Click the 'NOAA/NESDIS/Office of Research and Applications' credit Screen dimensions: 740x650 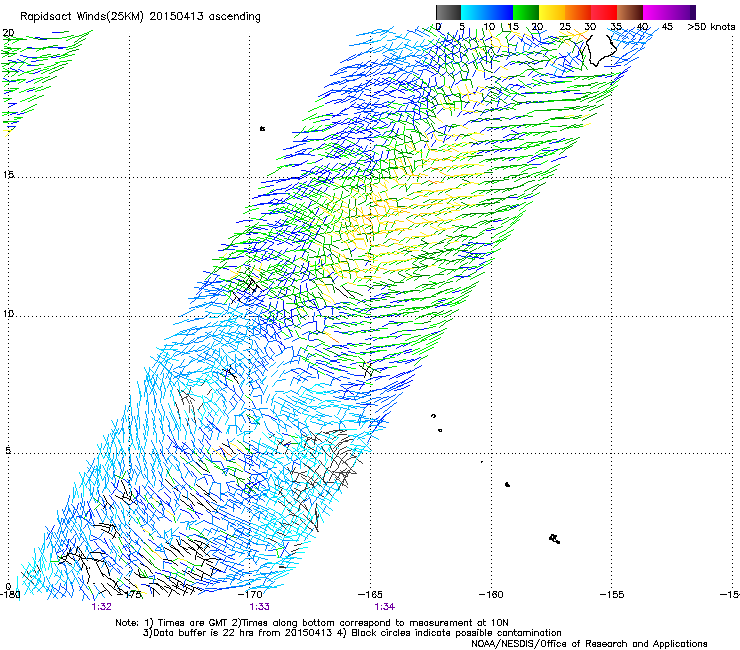589,644
